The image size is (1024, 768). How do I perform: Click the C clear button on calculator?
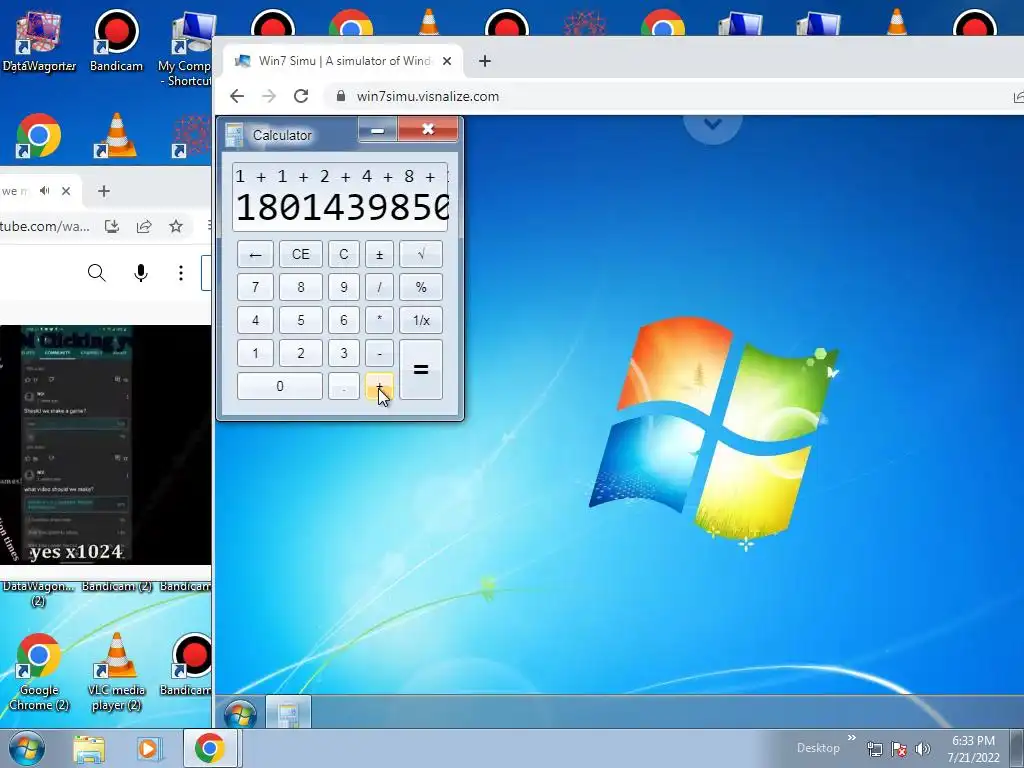344,254
